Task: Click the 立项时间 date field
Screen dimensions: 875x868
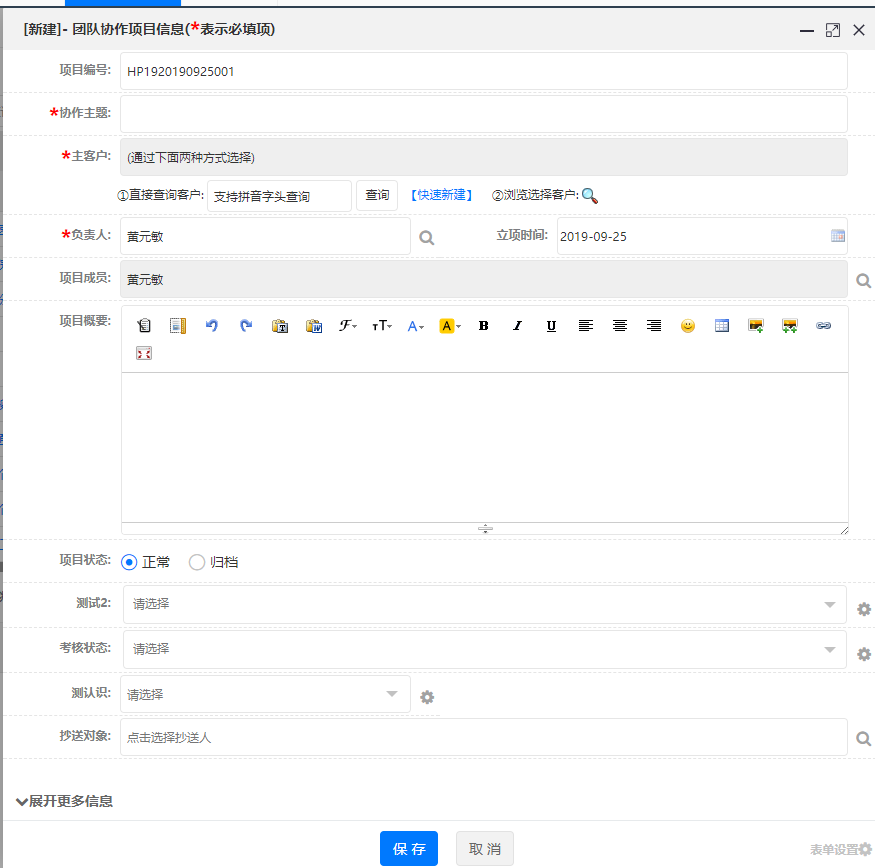Action: pyautogui.click(x=702, y=236)
